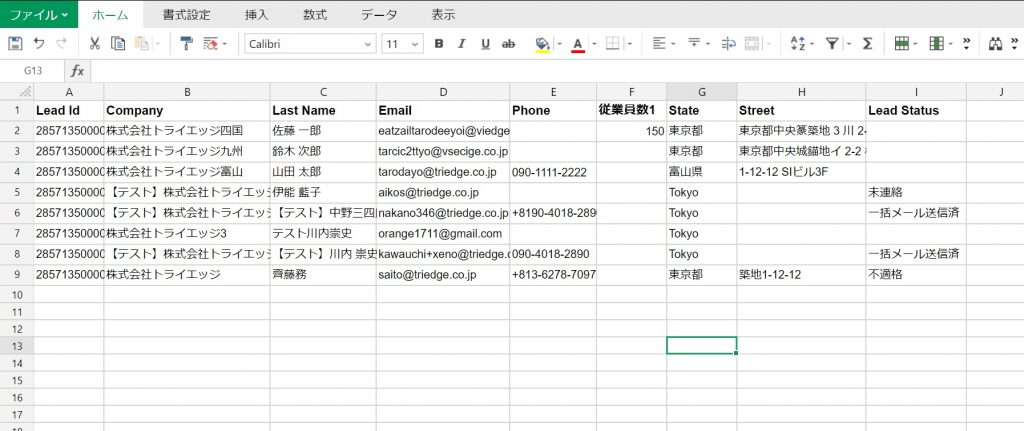Select the cell with 株式会社トライエッジ富山
This screenshot has height=431, width=1024.
pos(187,172)
